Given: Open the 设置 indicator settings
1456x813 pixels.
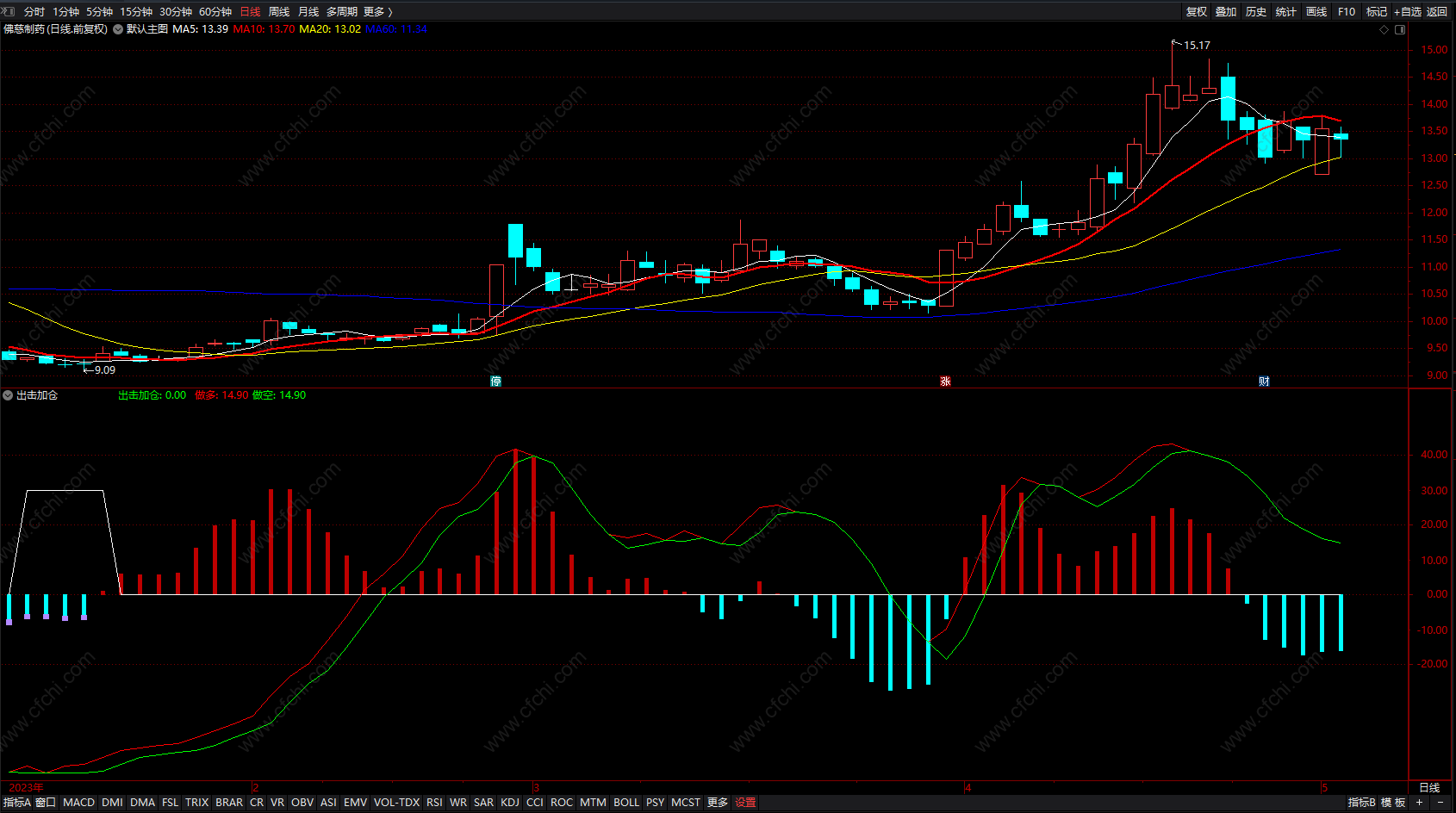Looking at the screenshot, I should (745, 803).
